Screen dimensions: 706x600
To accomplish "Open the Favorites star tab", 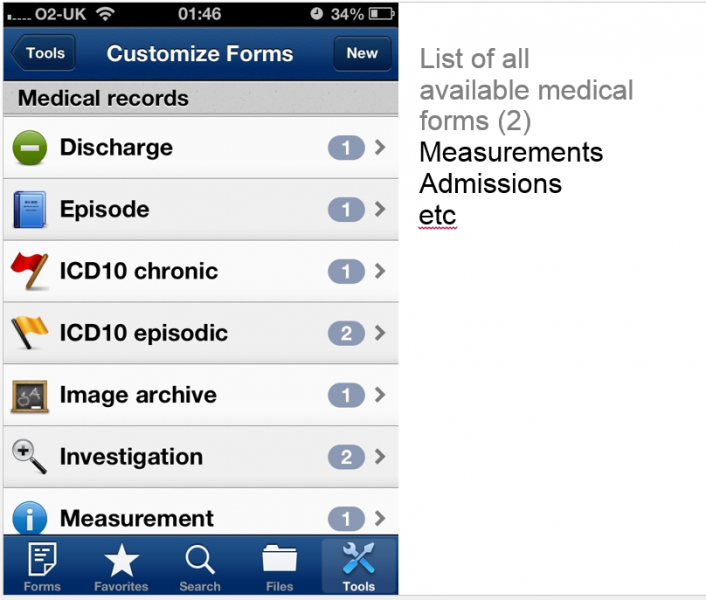I will 121,567.
